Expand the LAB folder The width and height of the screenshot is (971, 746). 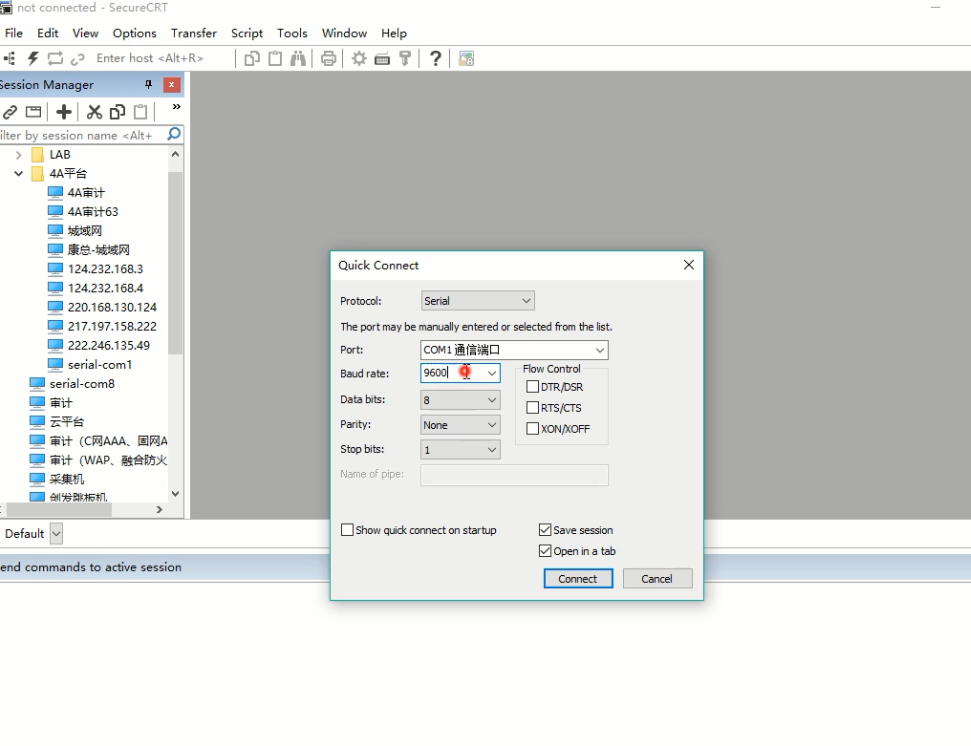[19, 155]
